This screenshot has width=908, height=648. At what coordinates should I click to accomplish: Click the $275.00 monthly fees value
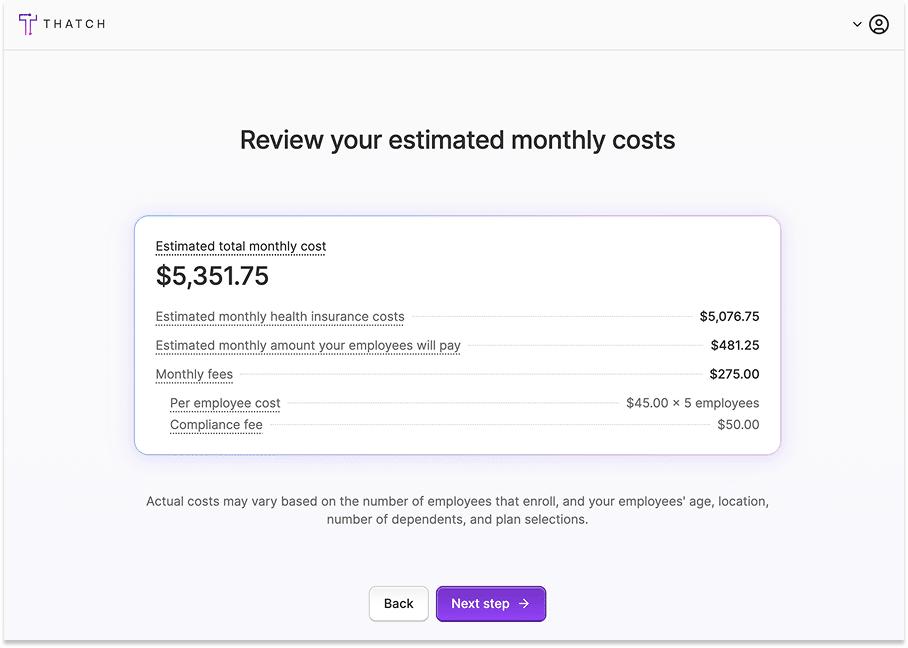pyautogui.click(x=734, y=375)
